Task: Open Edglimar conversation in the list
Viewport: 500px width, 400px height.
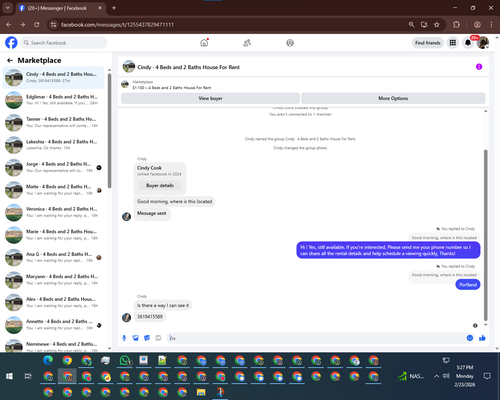Action: coord(53,100)
